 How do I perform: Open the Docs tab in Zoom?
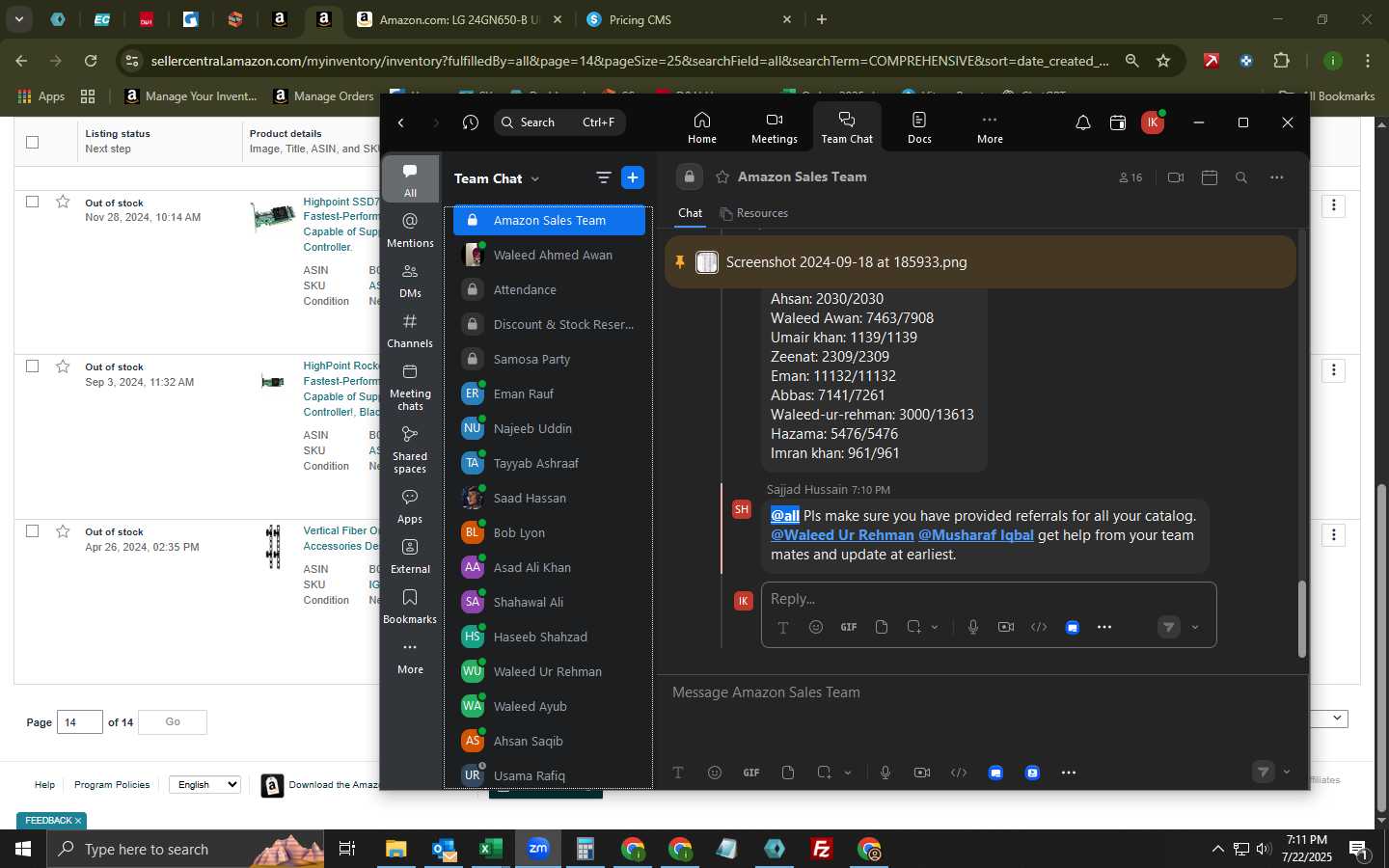pos(919,127)
